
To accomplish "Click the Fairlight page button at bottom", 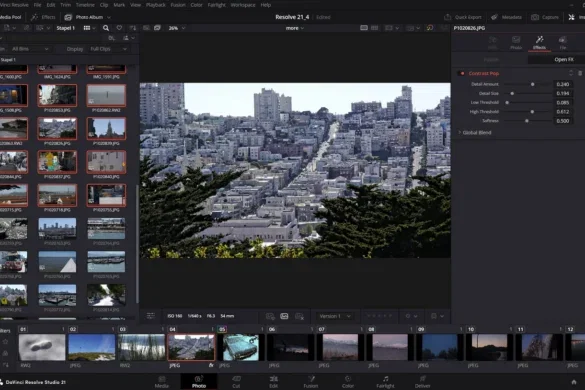I will click(x=385, y=382).
